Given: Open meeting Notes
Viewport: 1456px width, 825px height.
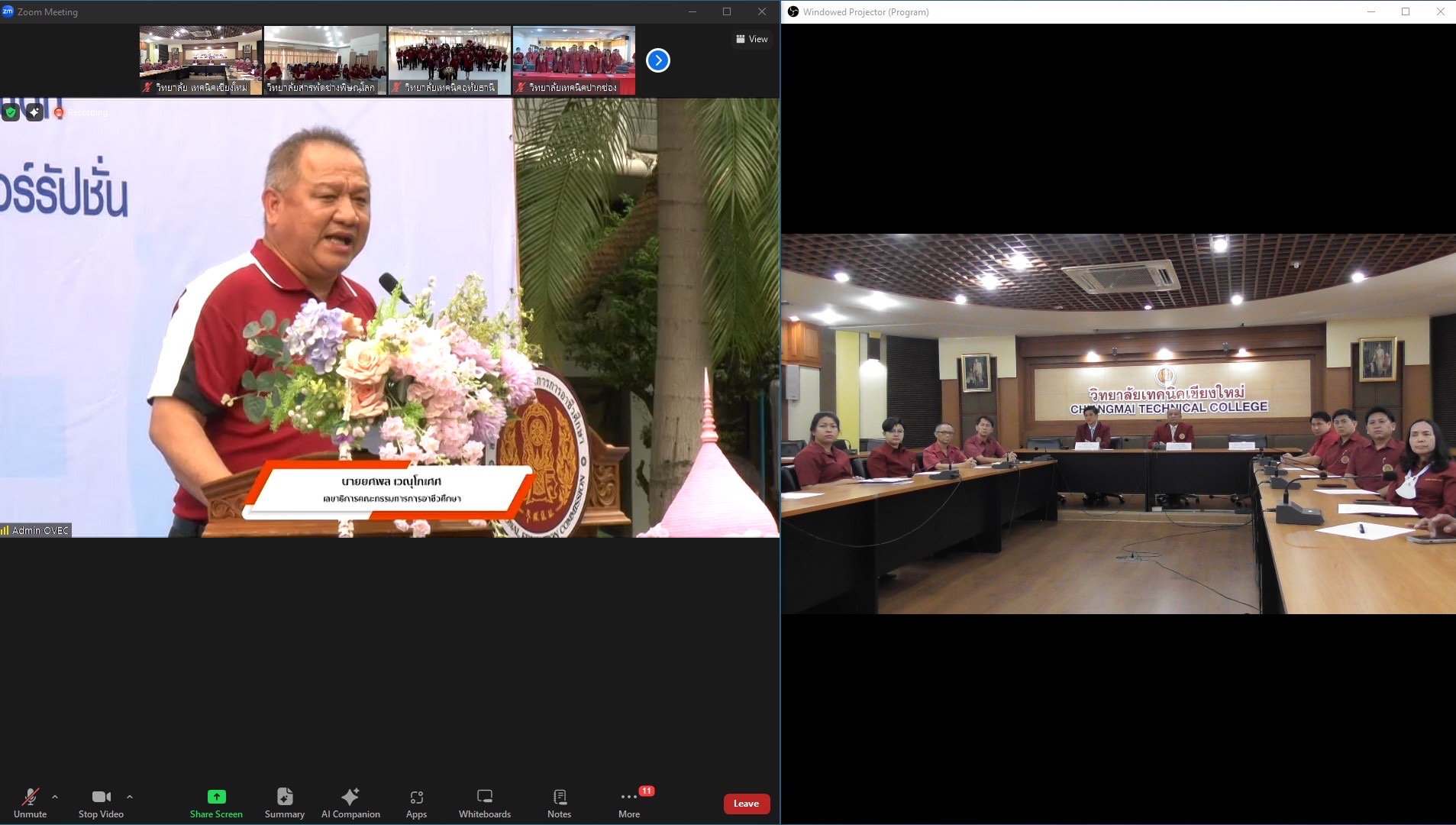Looking at the screenshot, I should click(x=559, y=803).
